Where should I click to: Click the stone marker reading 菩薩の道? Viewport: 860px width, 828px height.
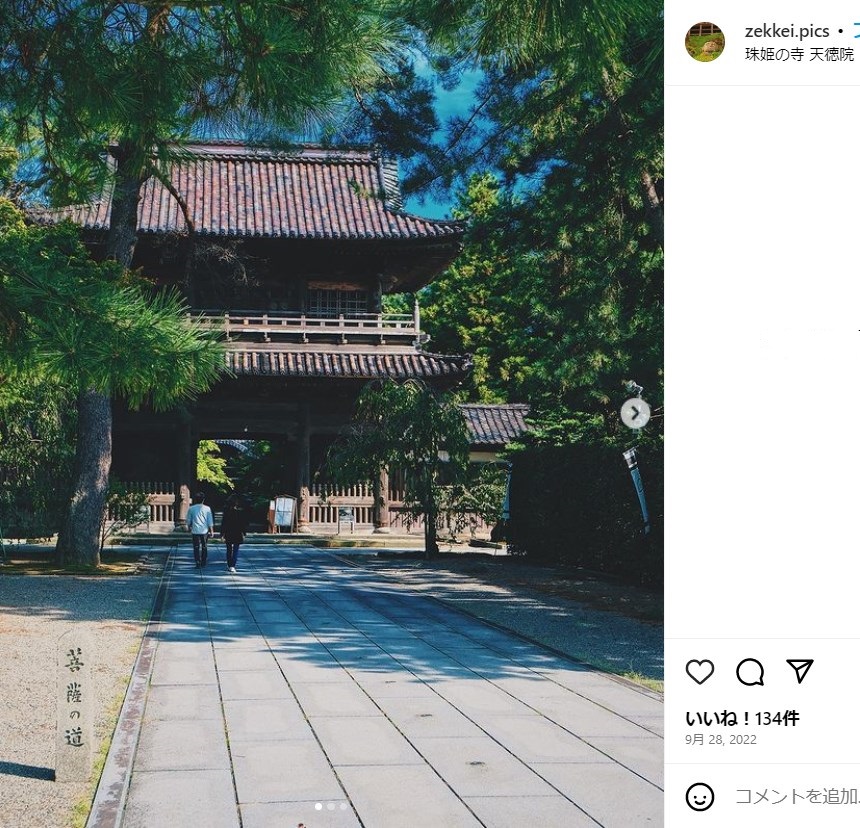pos(75,706)
